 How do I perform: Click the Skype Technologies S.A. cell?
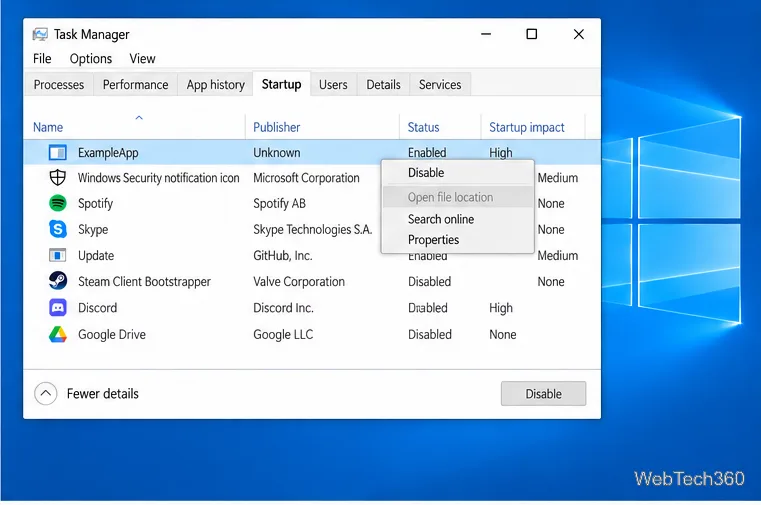pyautogui.click(x=313, y=229)
